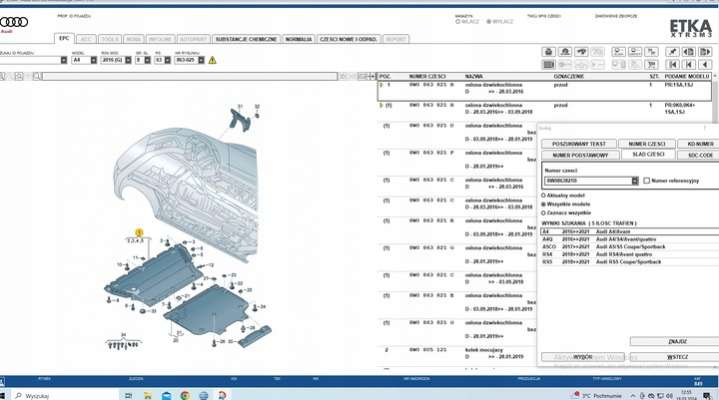Select the POSZUKIWANY TEKST search tab

pyautogui.click(x=579, y=144)
